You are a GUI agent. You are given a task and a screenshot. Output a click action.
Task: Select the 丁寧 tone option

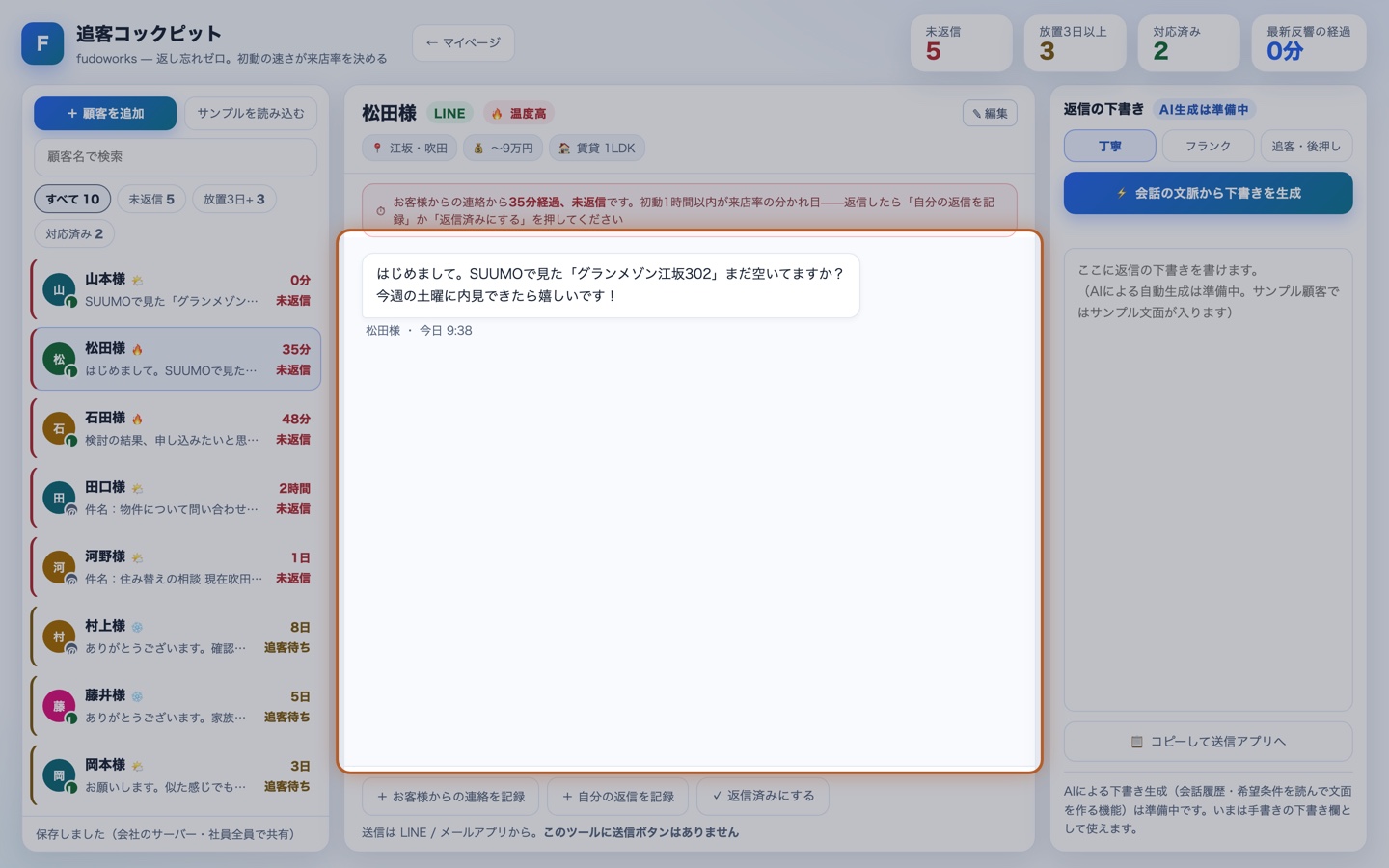click(x=1110, y=146)
